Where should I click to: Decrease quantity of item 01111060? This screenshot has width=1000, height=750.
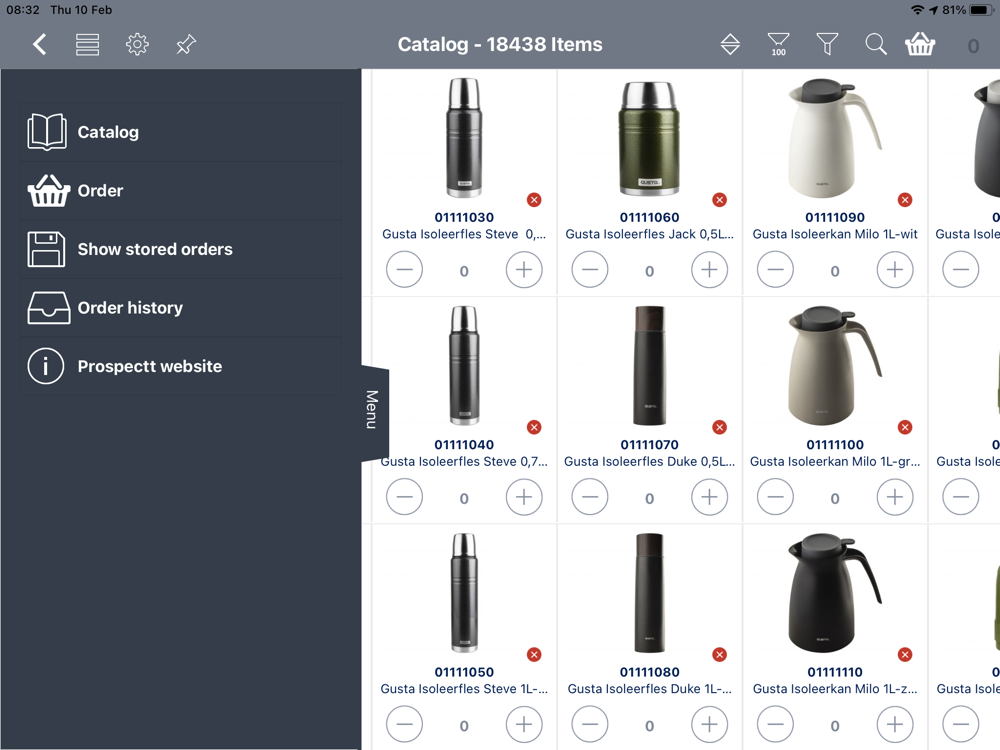(590, 270)
